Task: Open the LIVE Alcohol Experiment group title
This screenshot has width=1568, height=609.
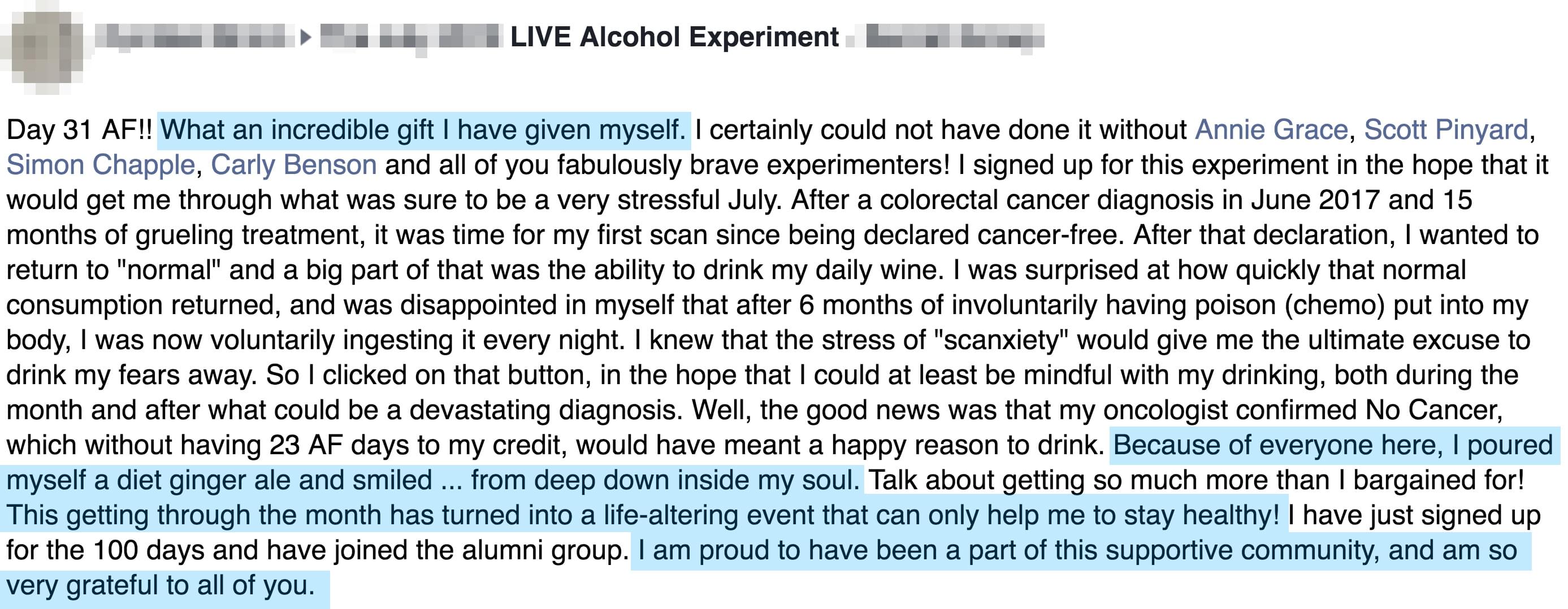Action: (x=674, y=38)
